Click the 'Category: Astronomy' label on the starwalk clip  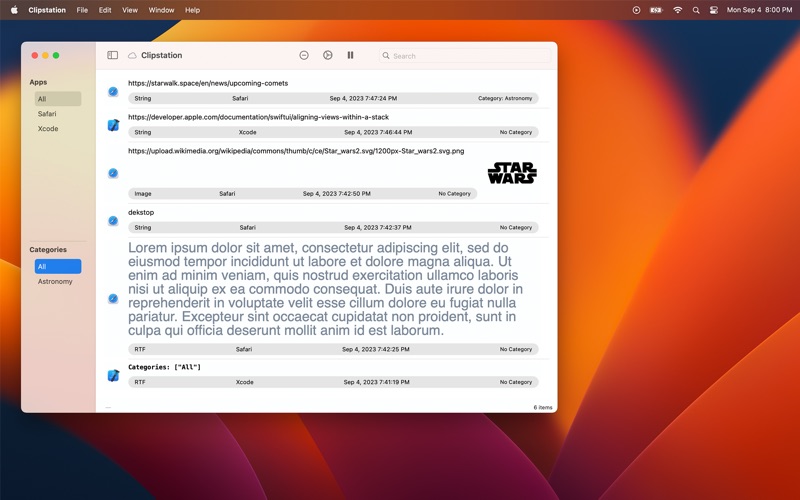click(505, 98)
